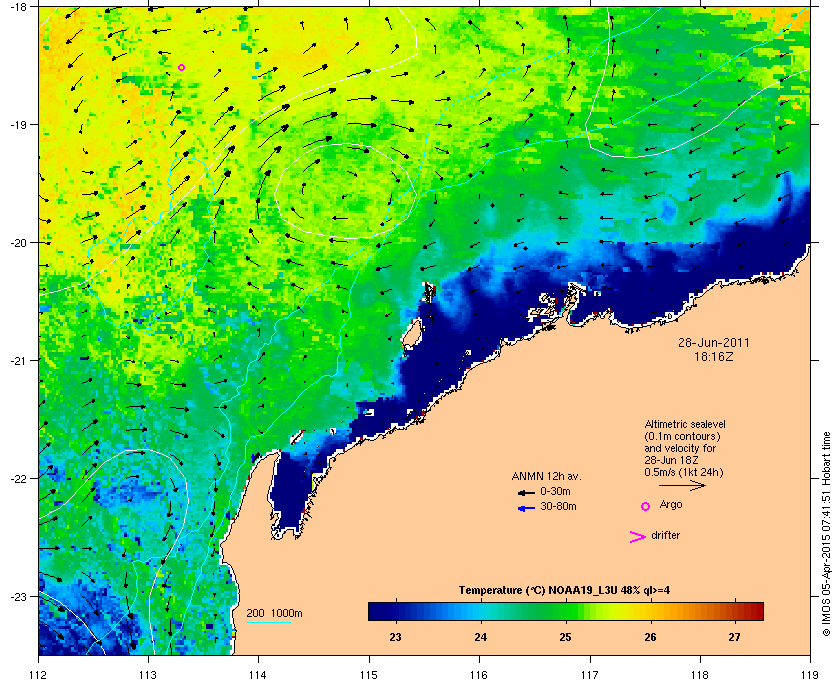Click the Temperature NOAA19_L3U colorbar title
The width and height of the screenshot is (840, 680).
[x=564, y=591]
